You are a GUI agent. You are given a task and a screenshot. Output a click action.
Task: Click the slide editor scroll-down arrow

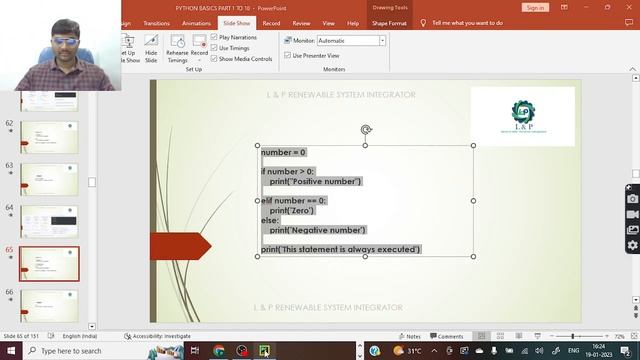(636, 300)
